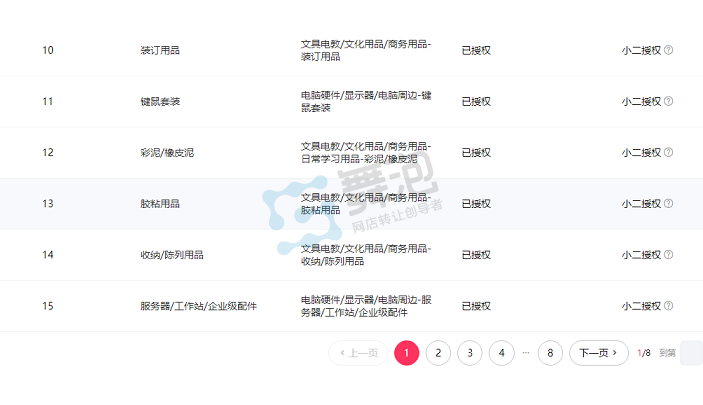Click row number 13
Screen dimensions: 703x405
[x=48, y=204]
